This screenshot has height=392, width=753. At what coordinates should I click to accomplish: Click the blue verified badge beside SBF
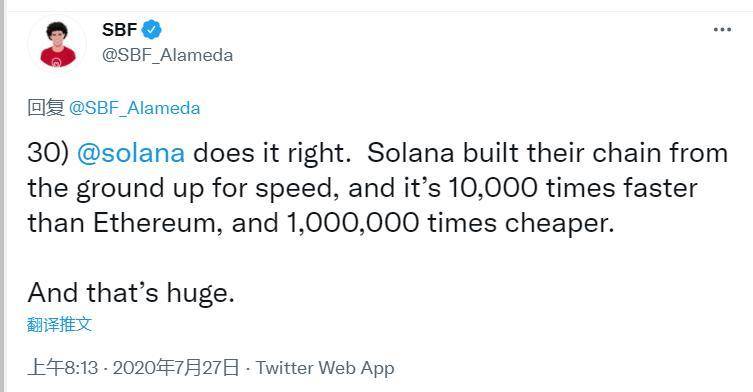tap(152, 30)
